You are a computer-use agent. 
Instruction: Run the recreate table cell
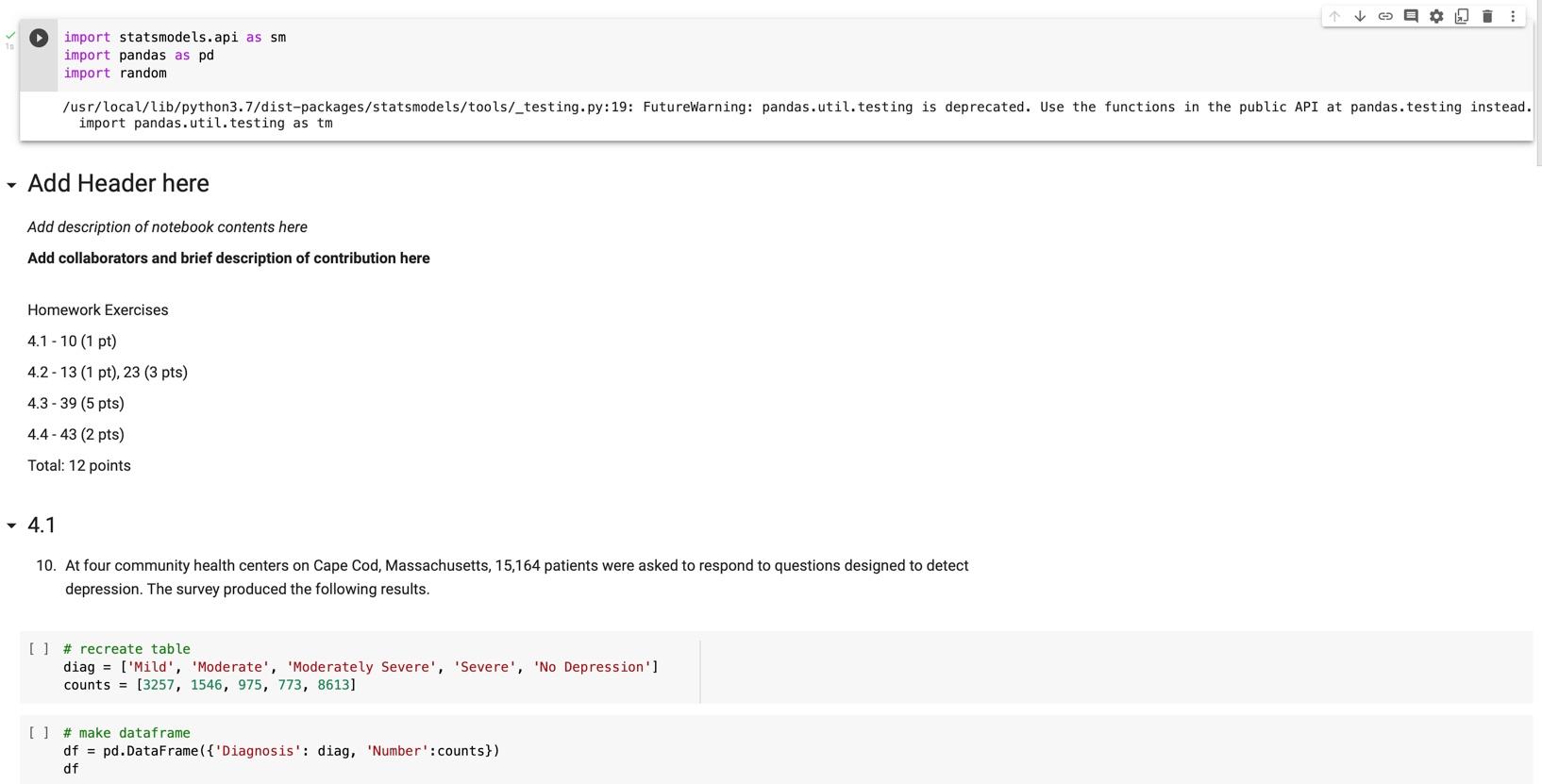point(39,649)
